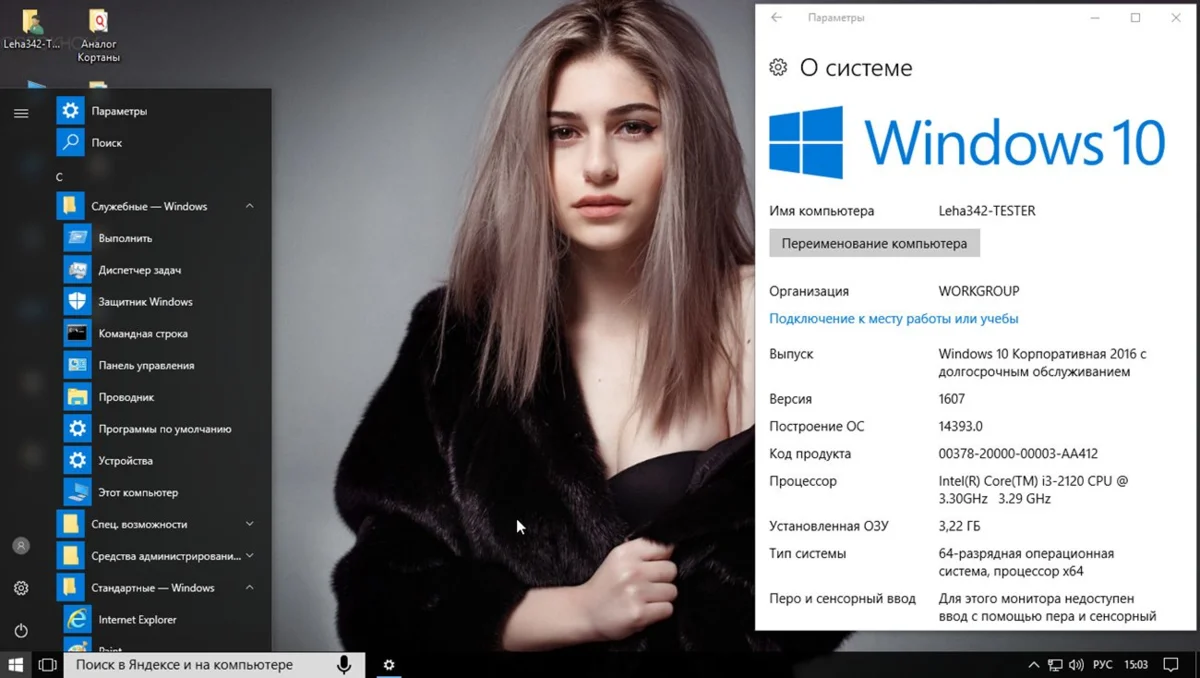Click the network icon in system tray

point(1055,665)
